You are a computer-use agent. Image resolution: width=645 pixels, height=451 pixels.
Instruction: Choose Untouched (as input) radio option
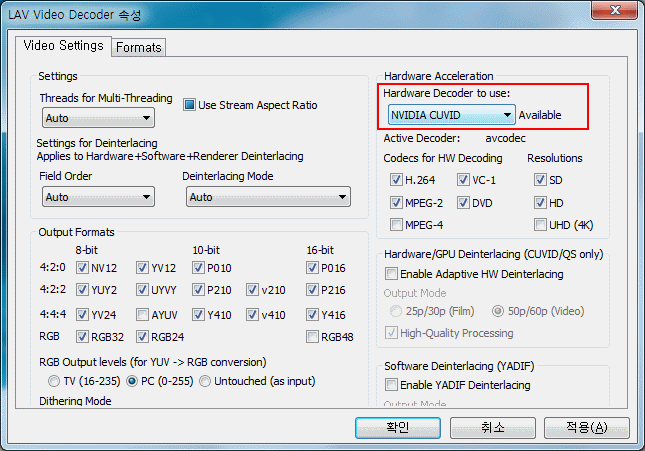205,381
